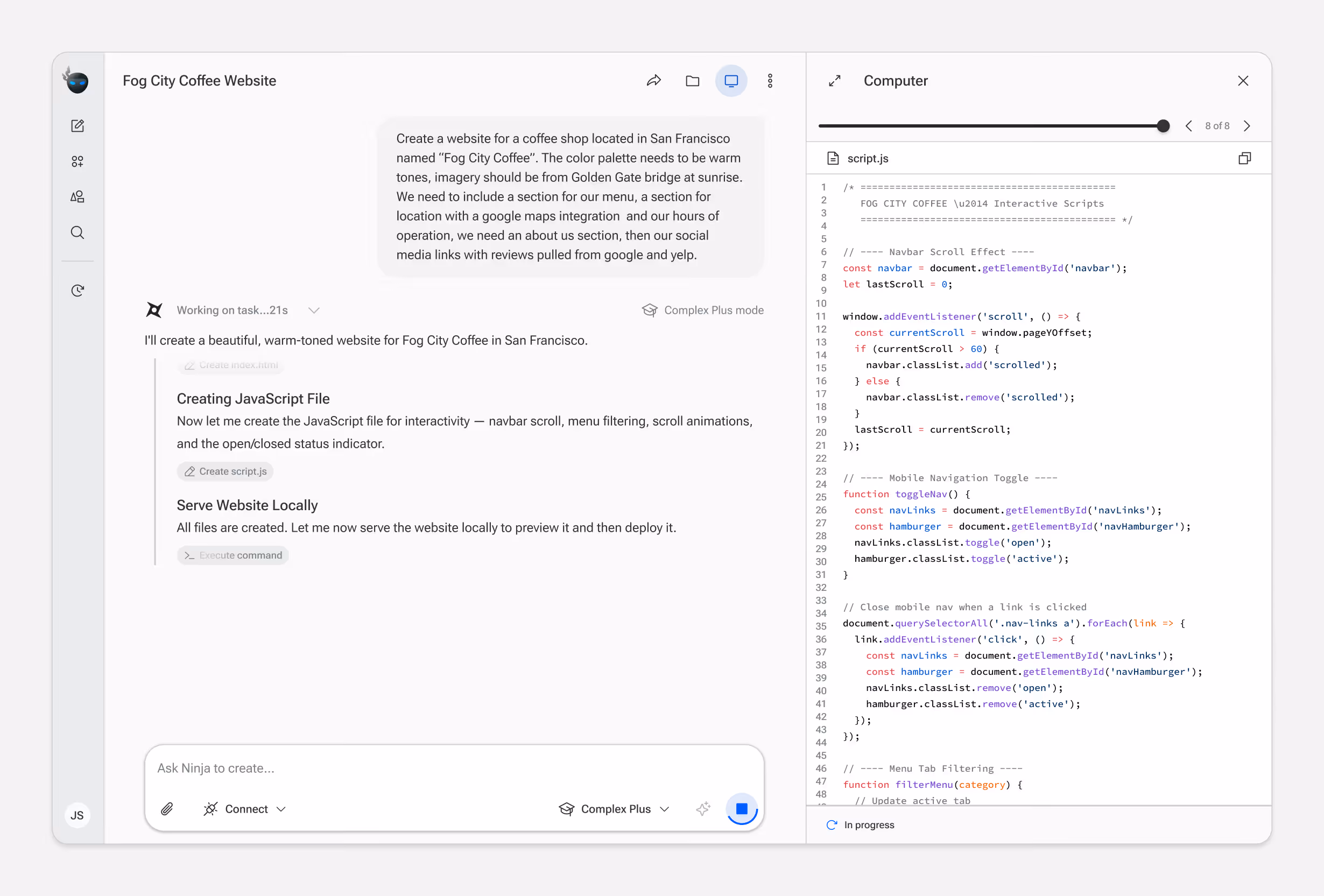Open the Connect dropdown
This screenshot has height=896, width=1324.
point(245,809)
